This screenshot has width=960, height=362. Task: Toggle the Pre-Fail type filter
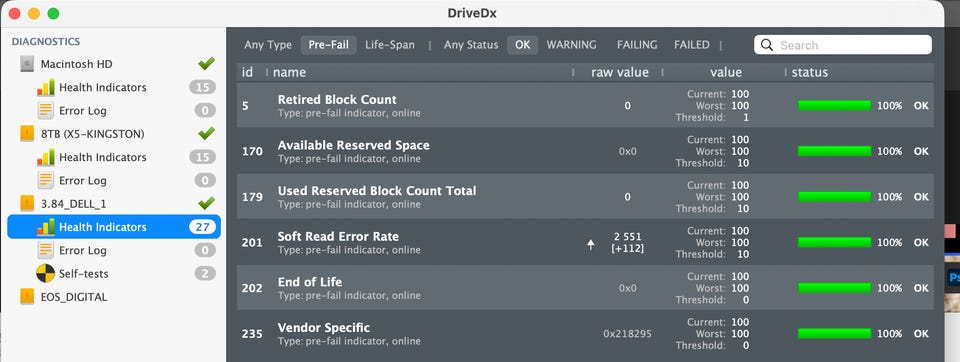click(x=328, y=45)
